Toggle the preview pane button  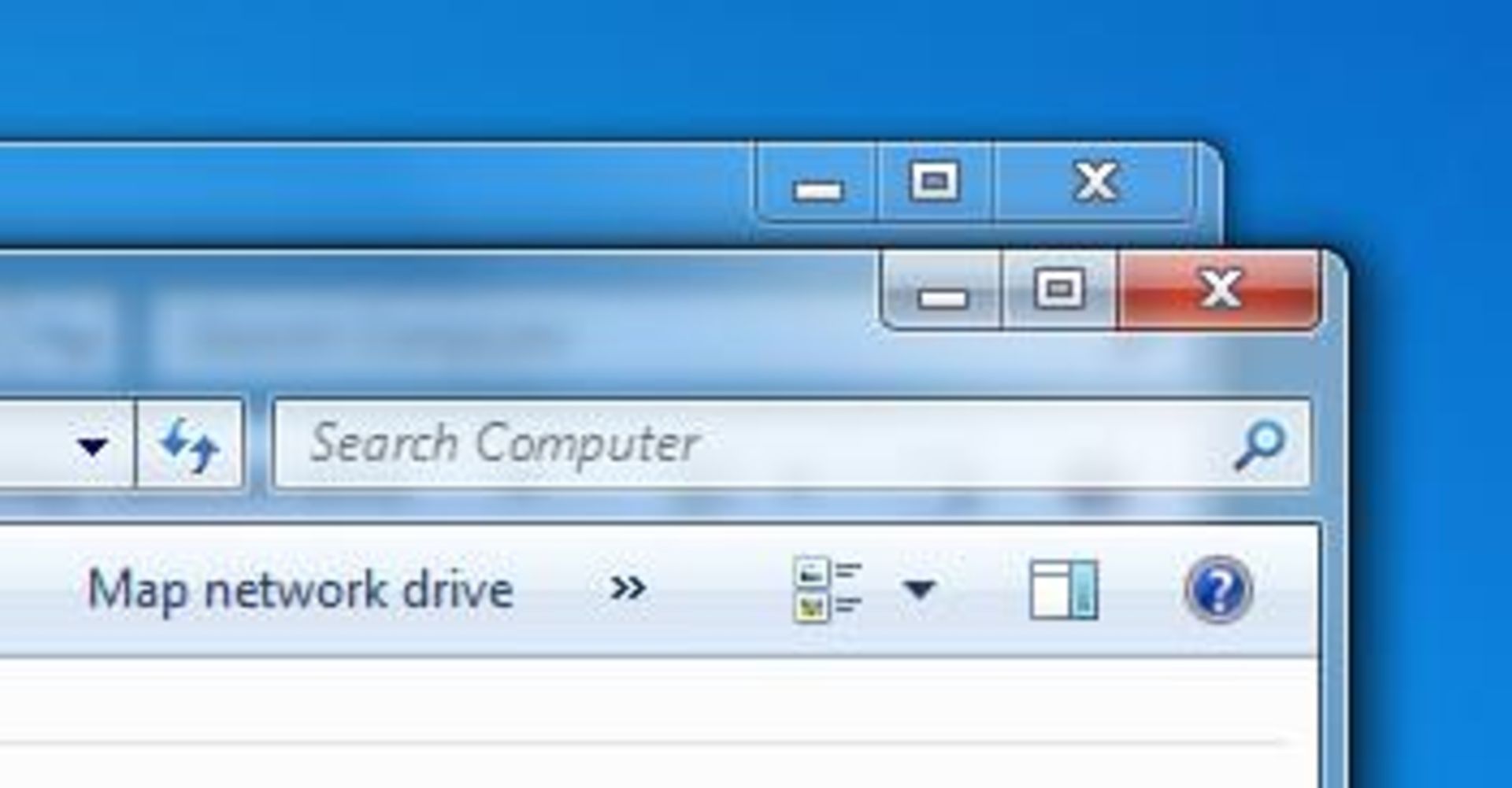[x=1063, y=590]
